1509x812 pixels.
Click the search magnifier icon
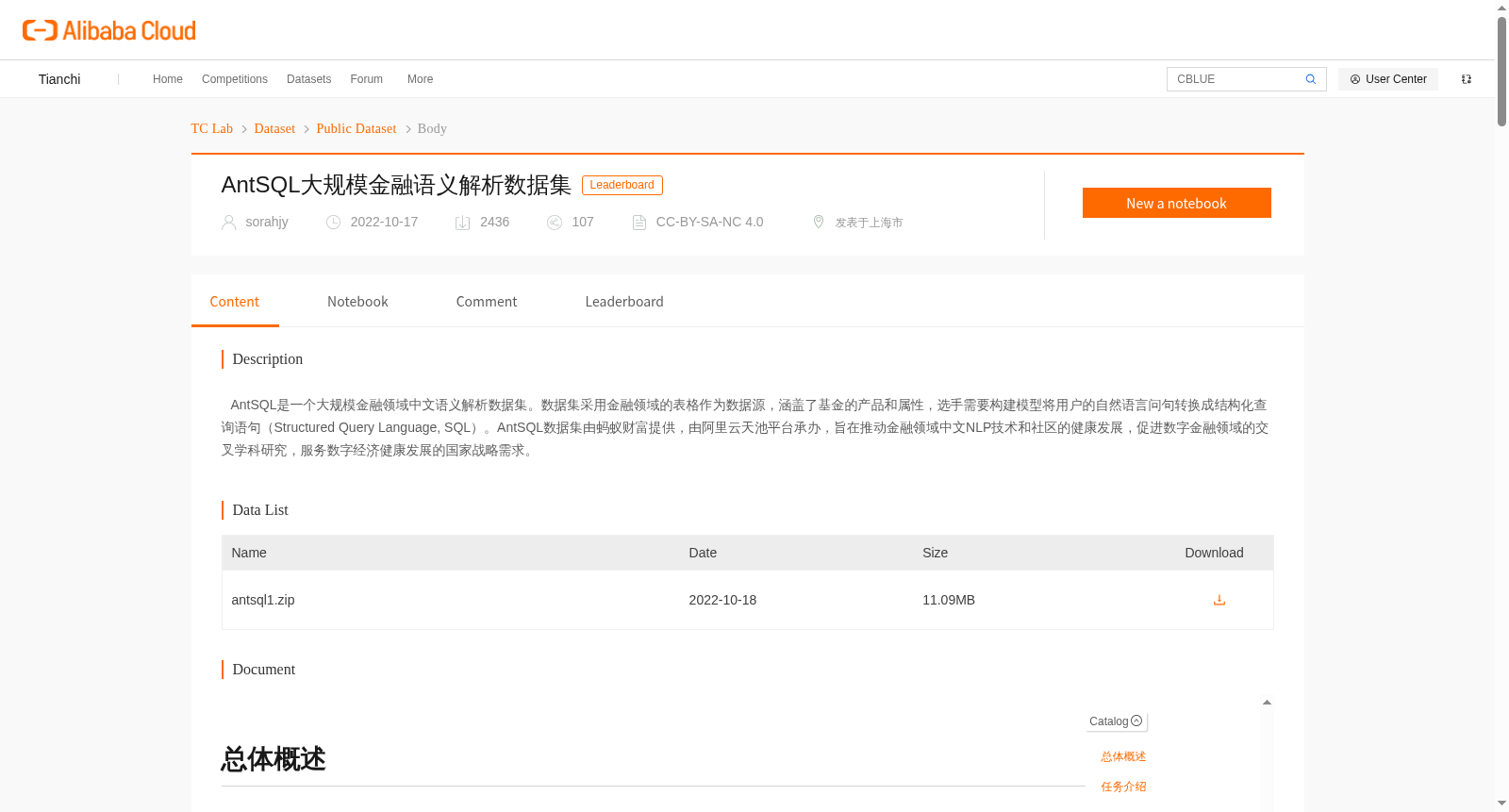tap(1311, 79)
